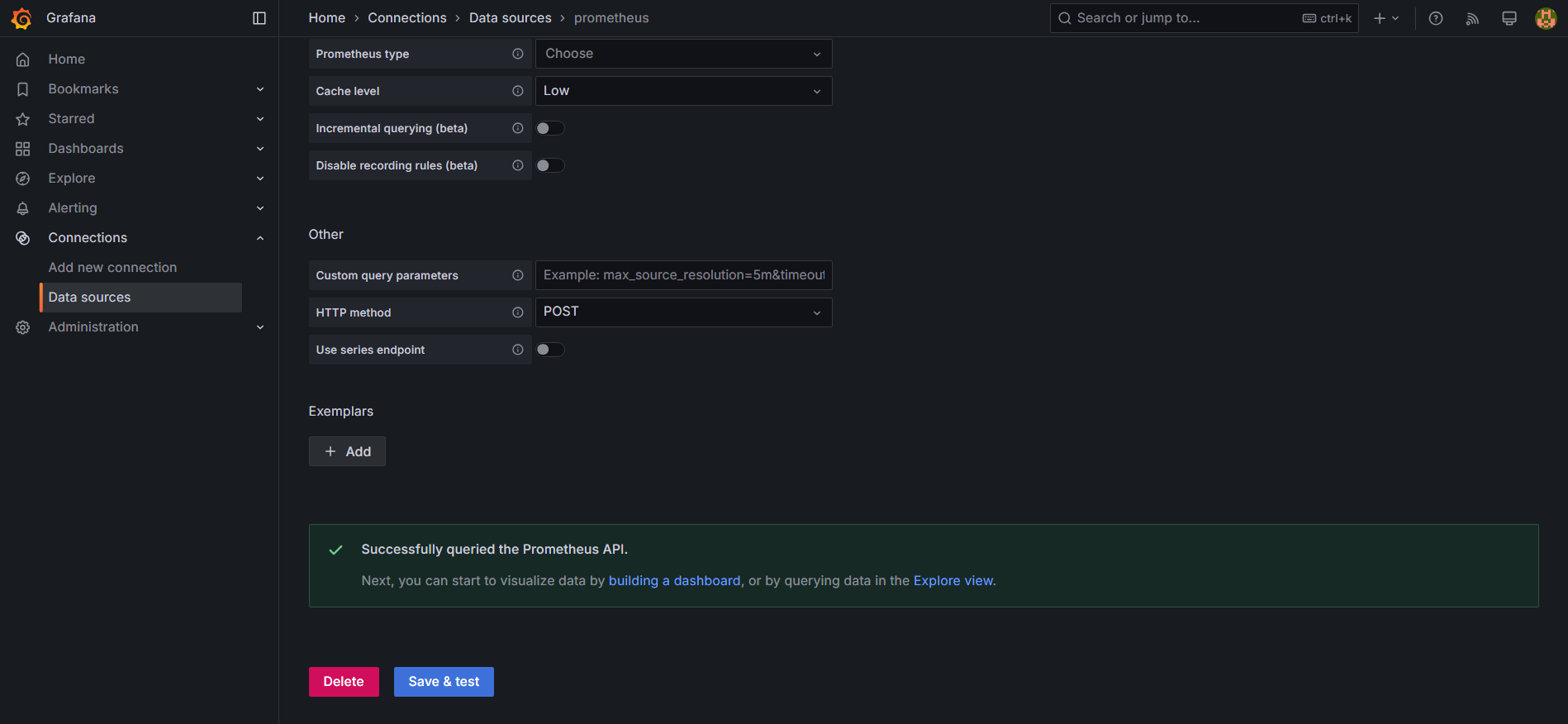
Task: Add an exemplar with Add button
Action: [347, 451]
